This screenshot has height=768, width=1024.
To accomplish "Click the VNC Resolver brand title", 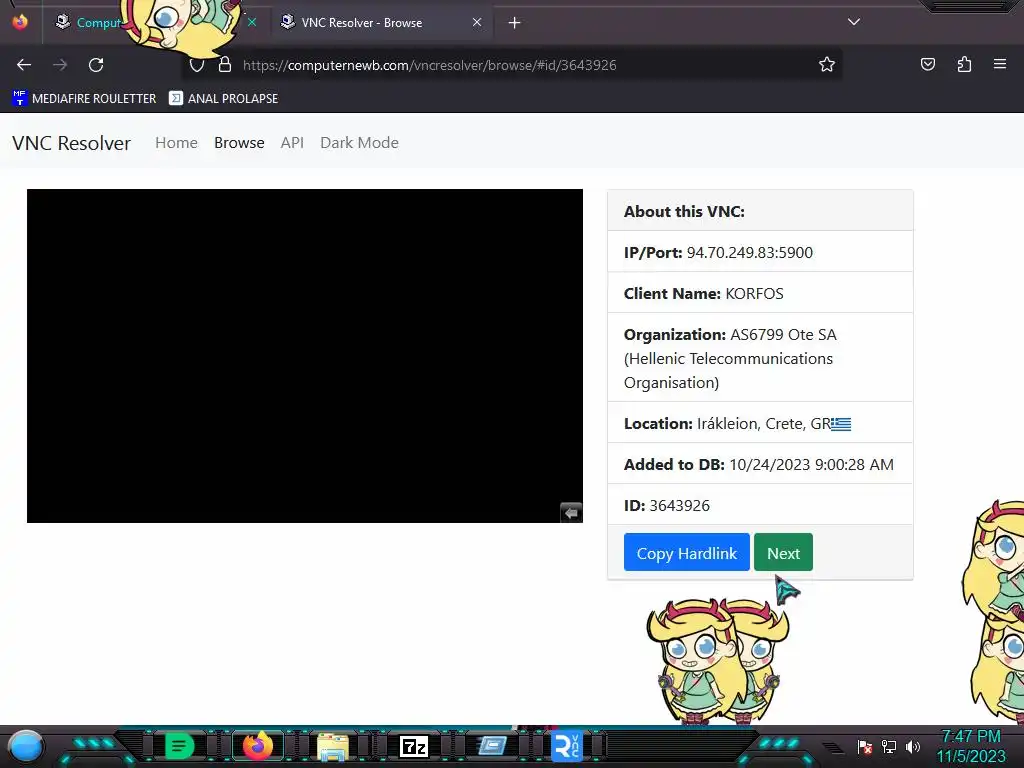I will (71, 143).
